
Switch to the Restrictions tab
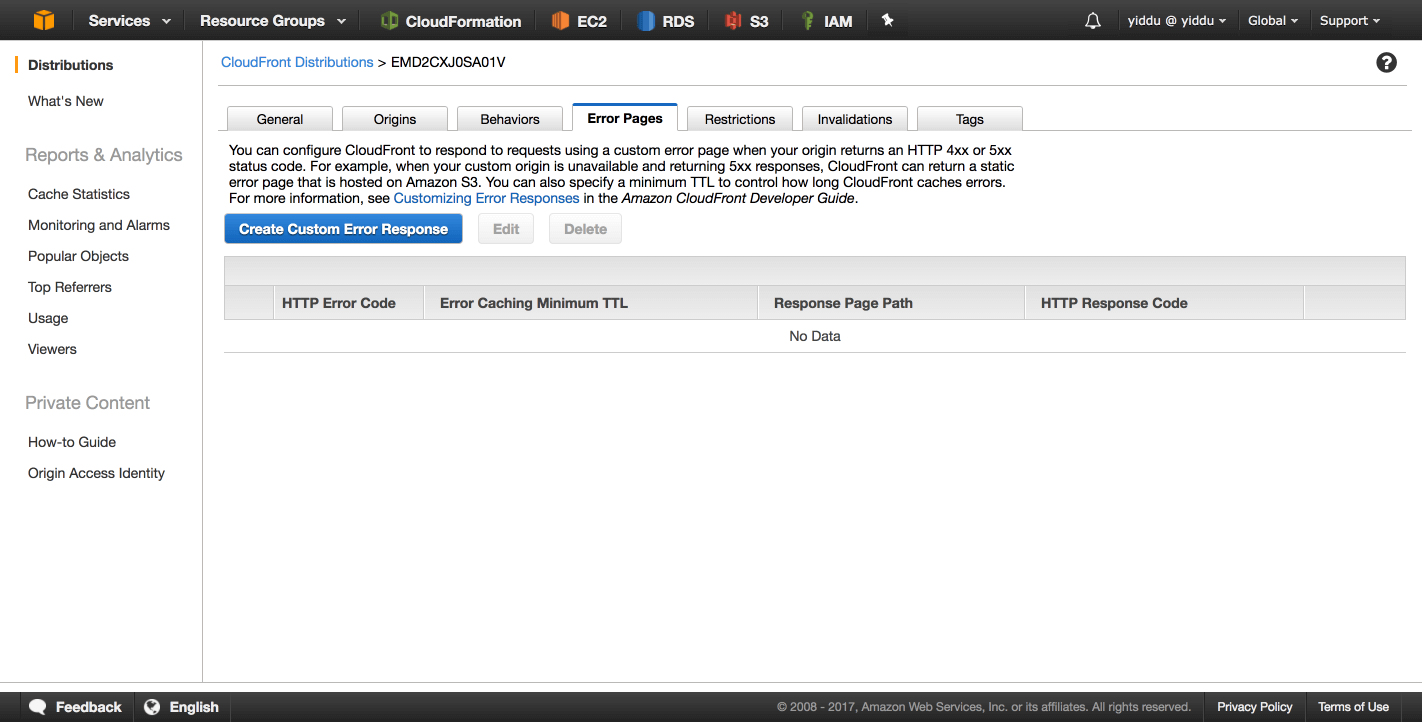[x=740, y=119]
